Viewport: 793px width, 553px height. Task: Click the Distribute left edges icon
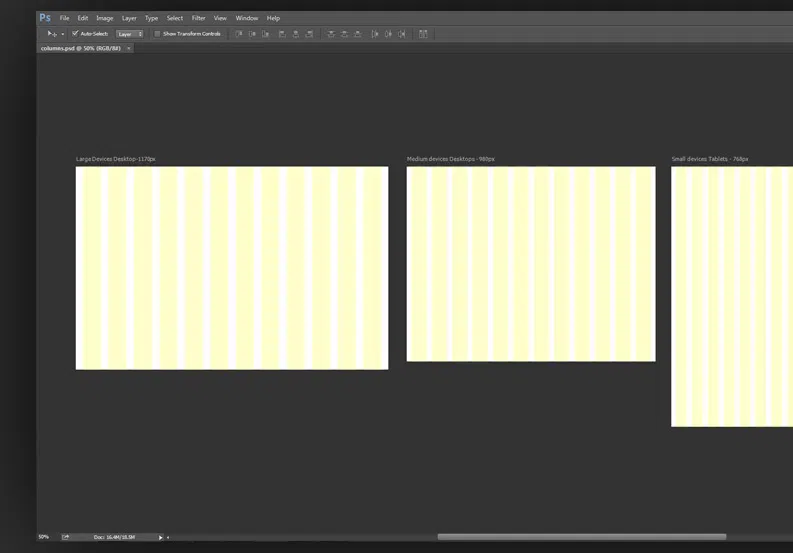click(x=375, y=34)
